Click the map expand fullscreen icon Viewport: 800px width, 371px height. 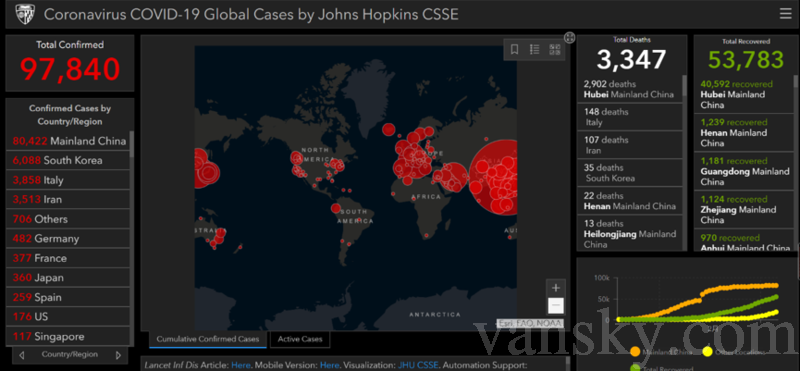(x=570, y=38)
